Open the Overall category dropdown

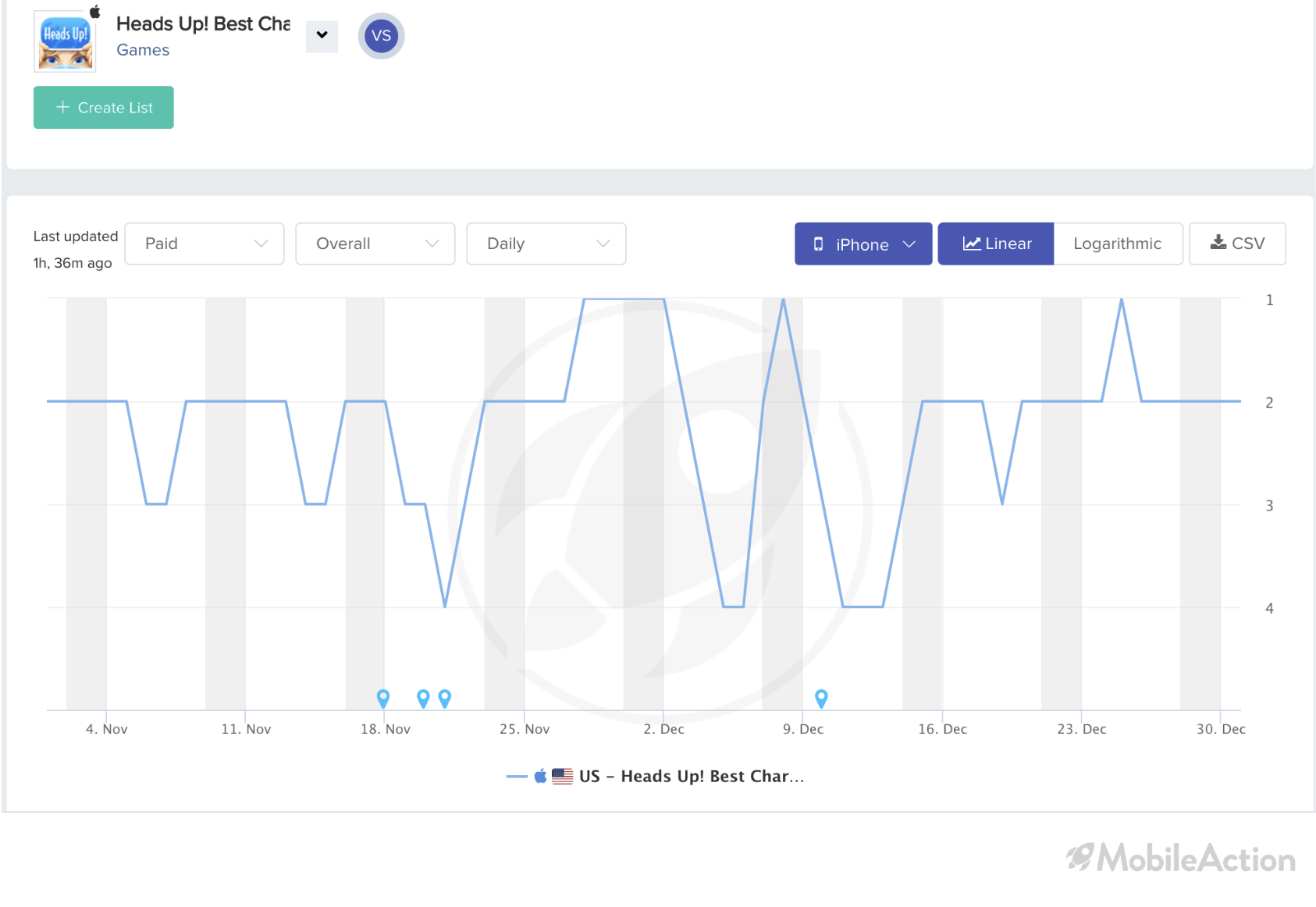[x=375, y=244]
